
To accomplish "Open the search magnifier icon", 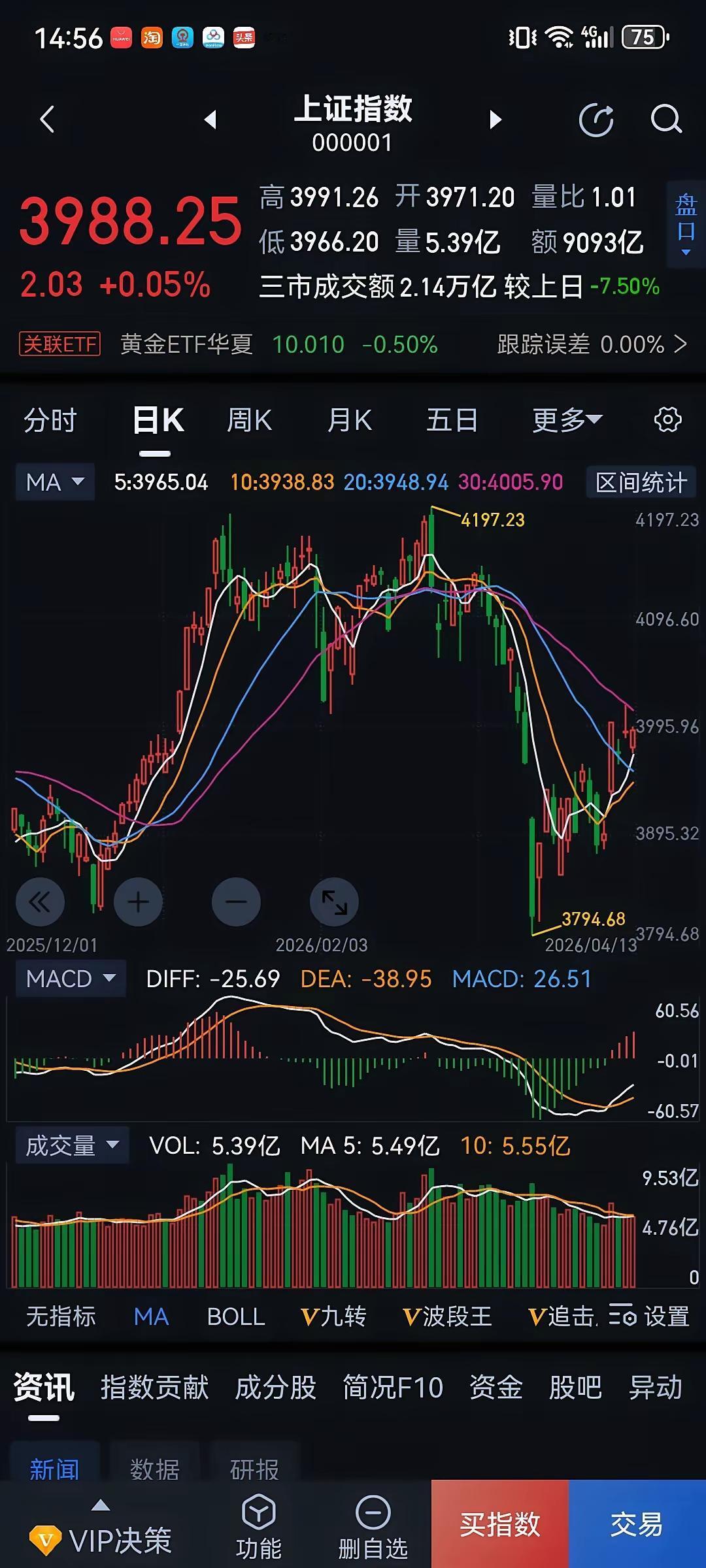I will coord(666,120).
